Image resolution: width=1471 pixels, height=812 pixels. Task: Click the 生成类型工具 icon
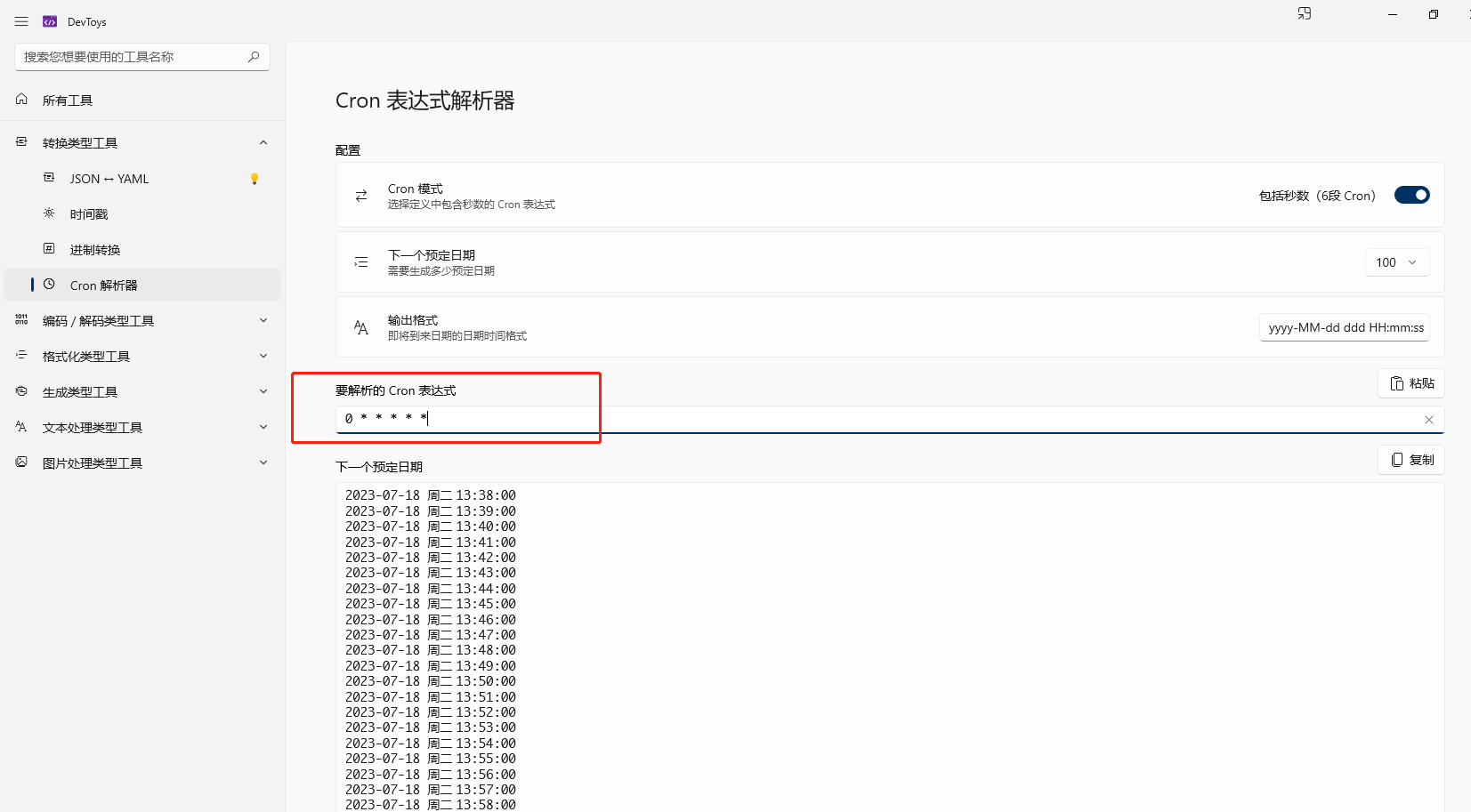click(21, 391)
